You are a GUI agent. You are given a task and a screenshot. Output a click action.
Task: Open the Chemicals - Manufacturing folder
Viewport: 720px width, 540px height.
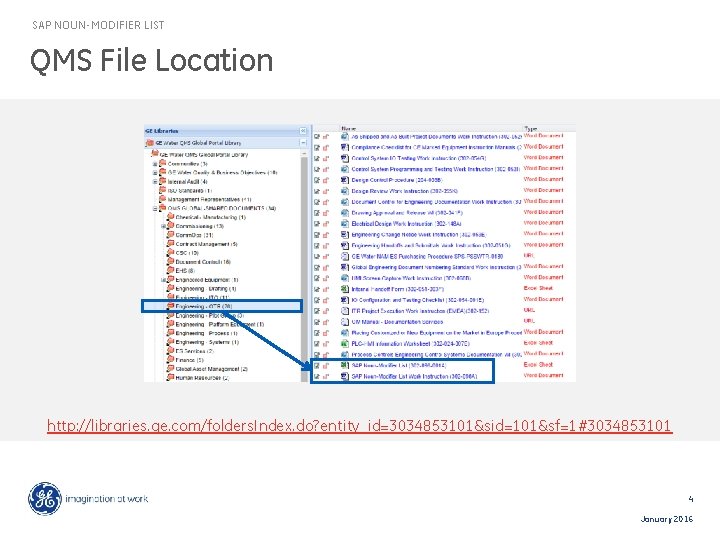click(x=211, y=217)
